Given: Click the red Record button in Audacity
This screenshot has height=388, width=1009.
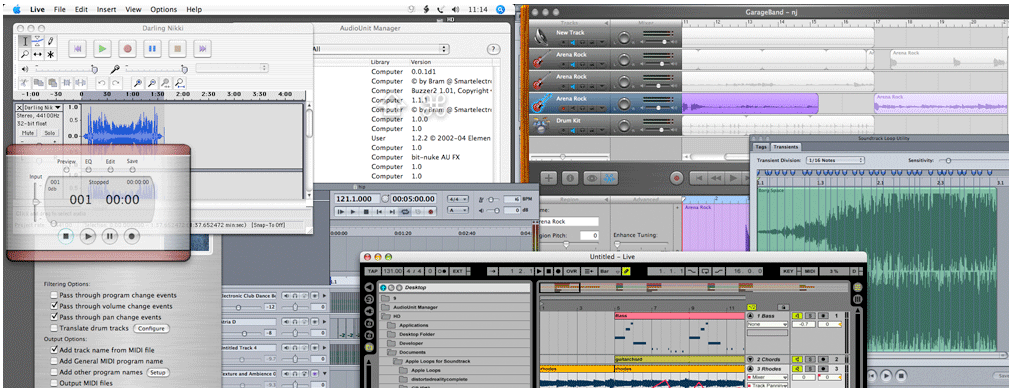Looking at the screenshot, I should click(127, 48).
